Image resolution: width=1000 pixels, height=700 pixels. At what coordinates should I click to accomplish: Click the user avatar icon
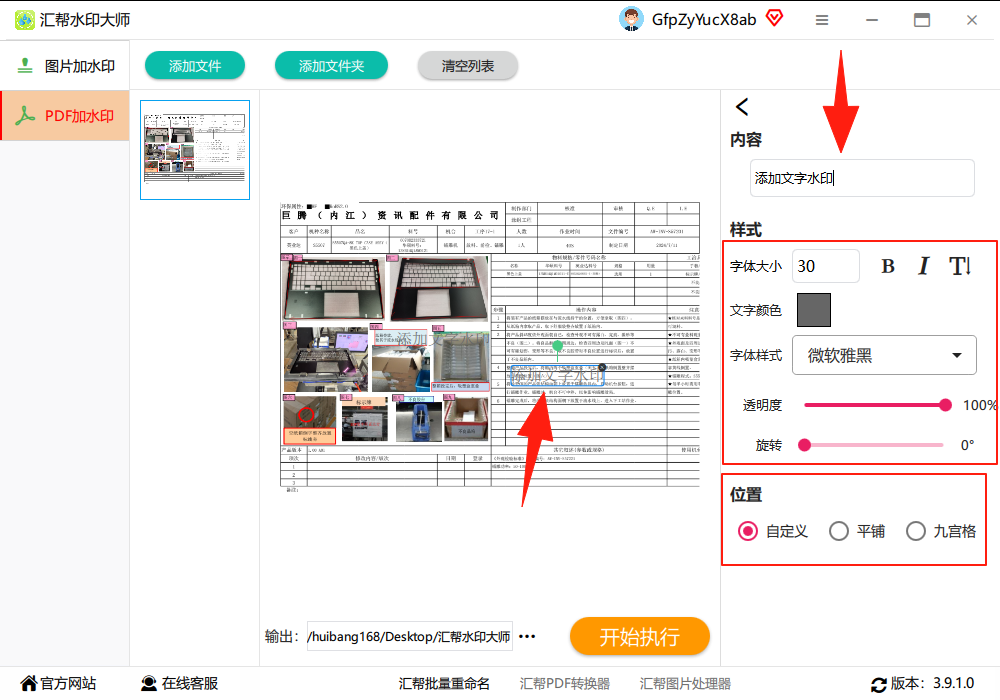pos(631,19)
